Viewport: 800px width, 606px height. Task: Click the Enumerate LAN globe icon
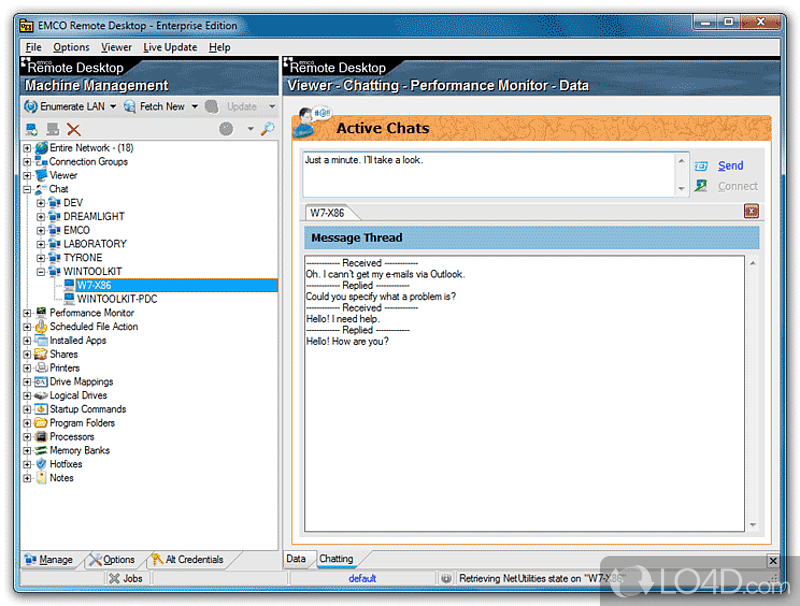(x=31, y=106)
